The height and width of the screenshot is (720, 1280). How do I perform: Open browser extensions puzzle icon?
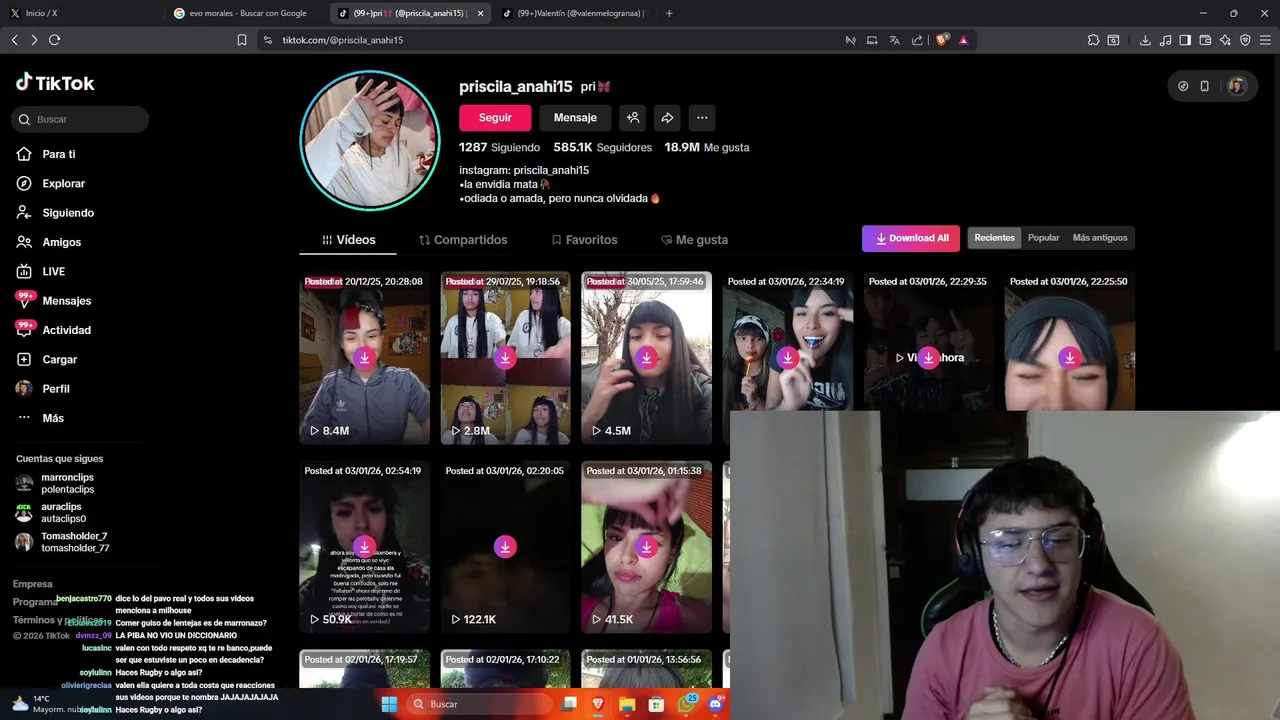coord(1093,40)
